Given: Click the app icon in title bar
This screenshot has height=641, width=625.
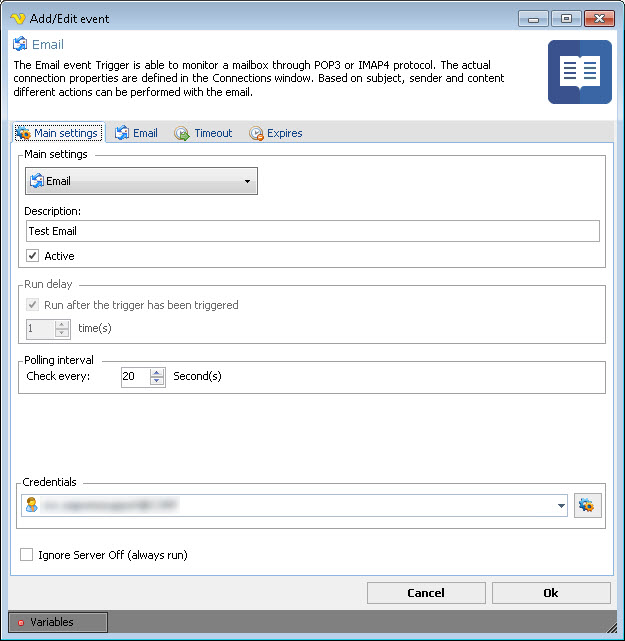Looking at the screenshot, I should point(17,18).
